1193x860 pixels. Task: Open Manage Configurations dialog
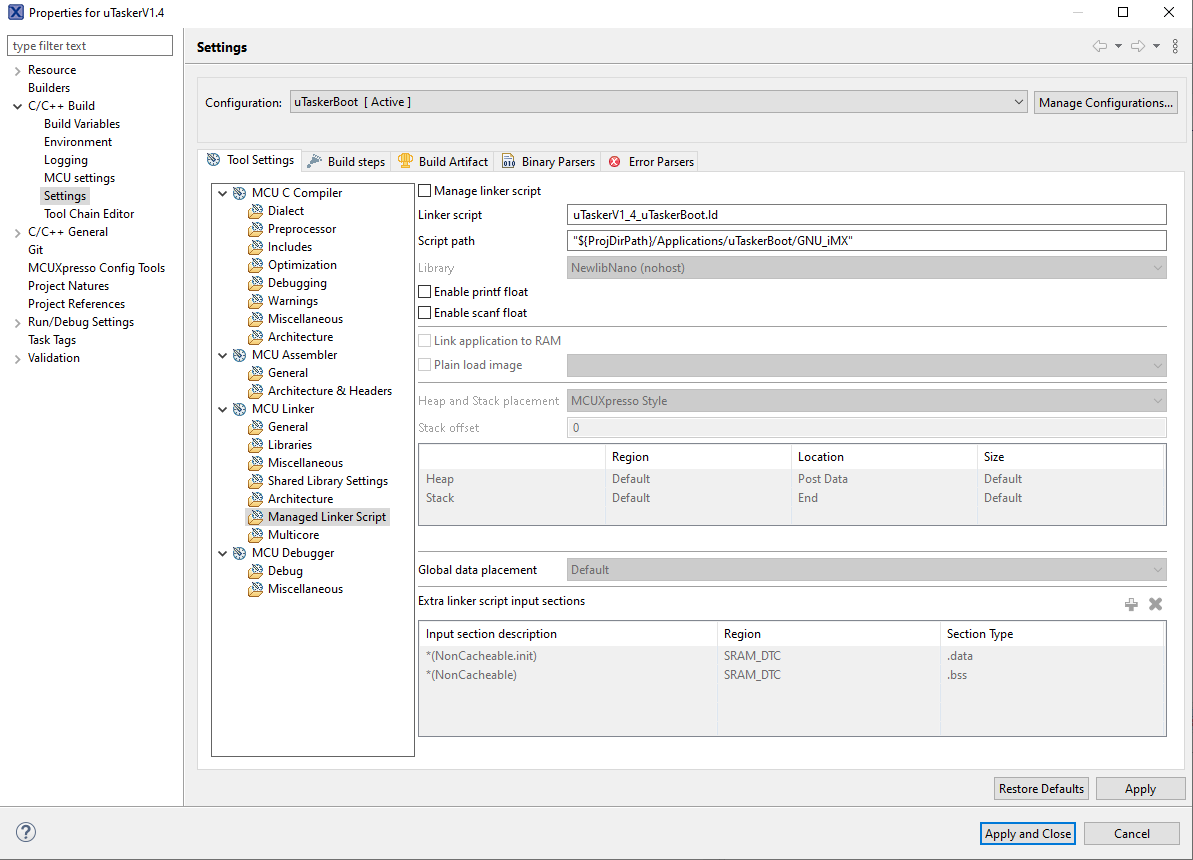[x=1105, y=101]
